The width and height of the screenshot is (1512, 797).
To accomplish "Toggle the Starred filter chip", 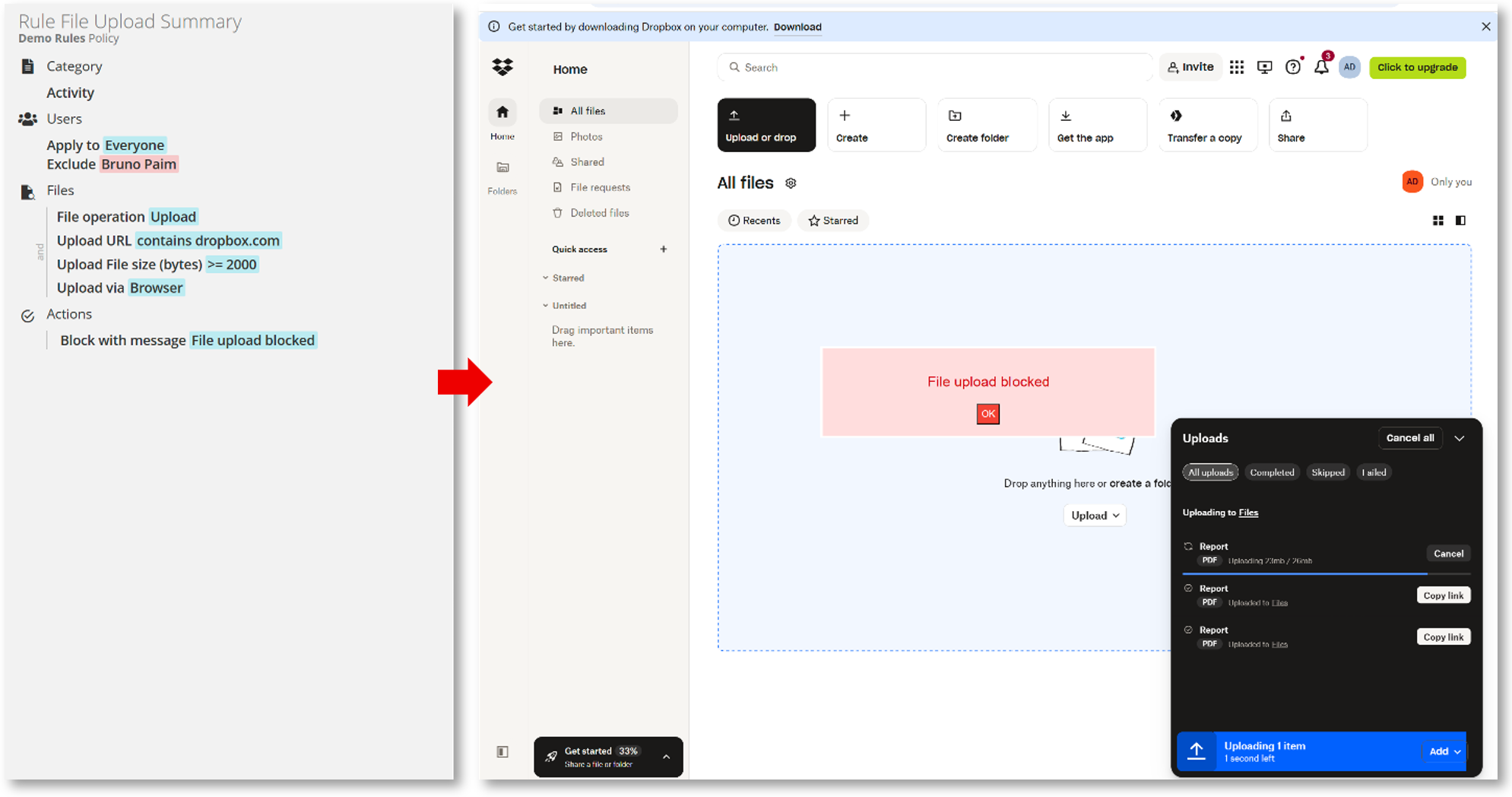I will (x=833, y=221).
